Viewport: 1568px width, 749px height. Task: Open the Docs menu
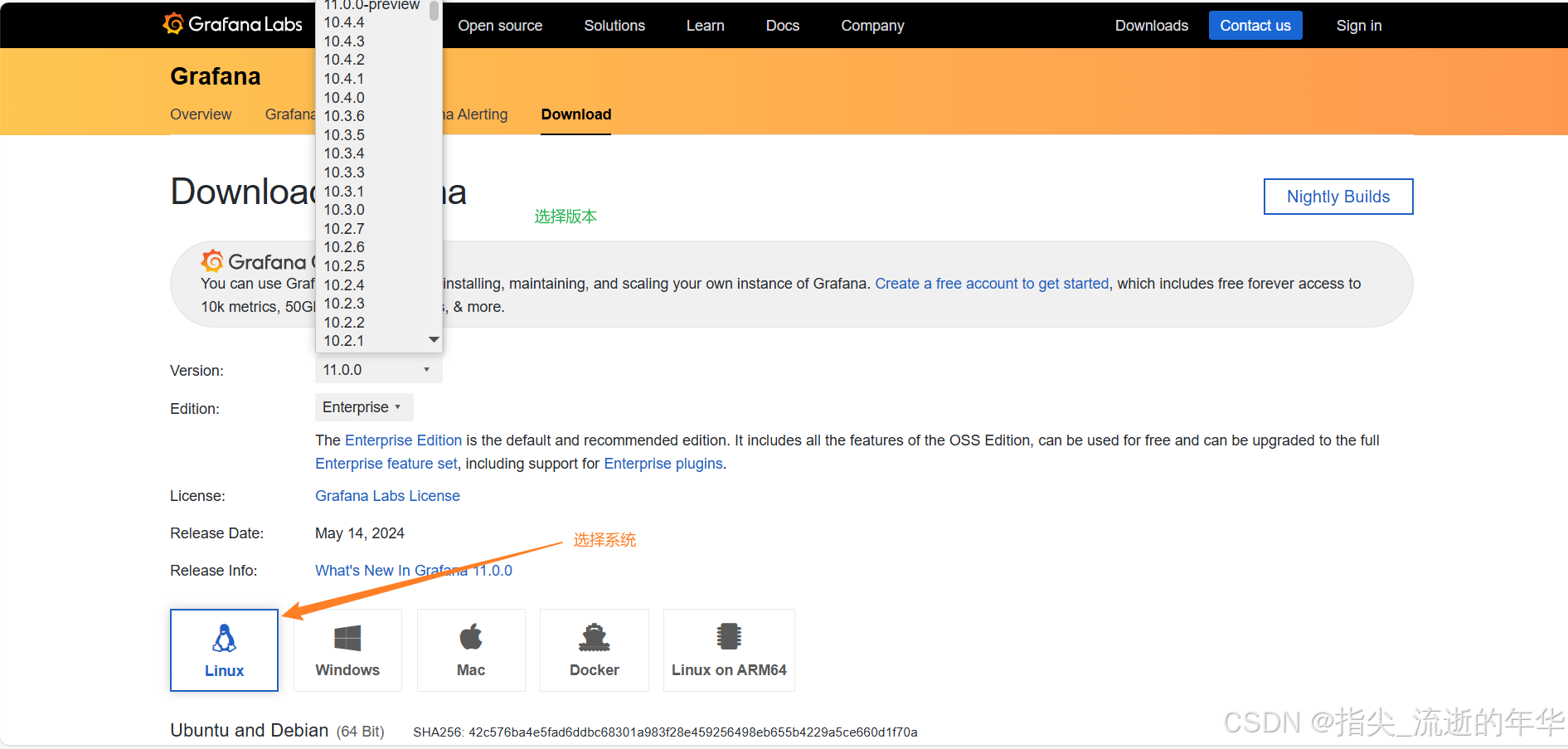click(783, 26)
